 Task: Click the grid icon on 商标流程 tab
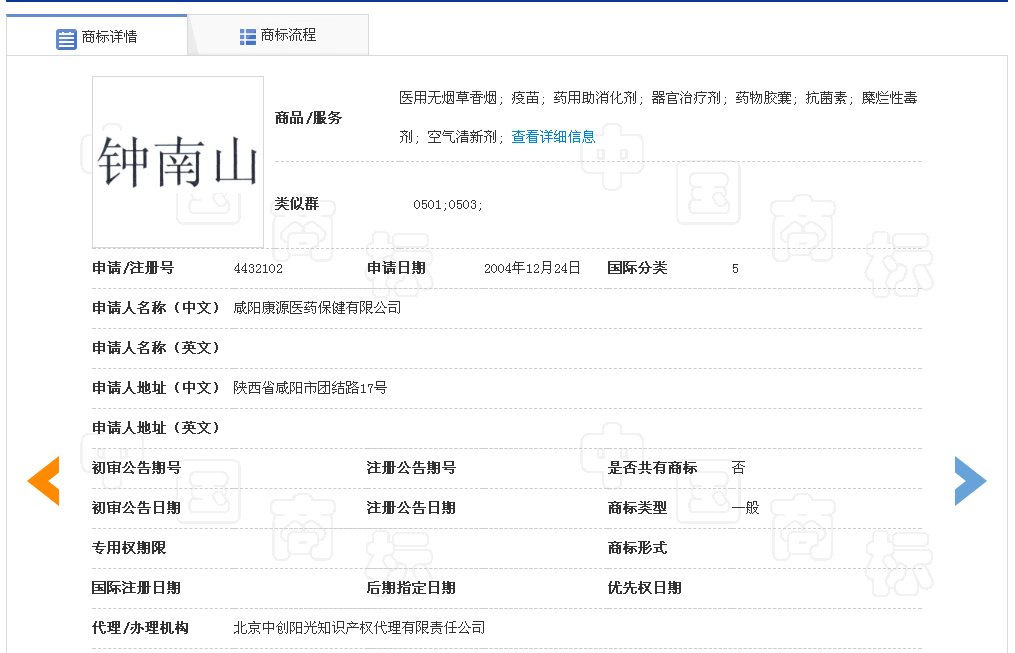(248, 37)
